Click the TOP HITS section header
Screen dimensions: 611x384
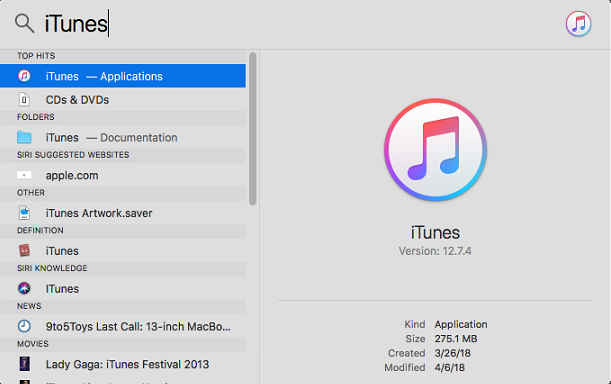click(x=36, y=56)
